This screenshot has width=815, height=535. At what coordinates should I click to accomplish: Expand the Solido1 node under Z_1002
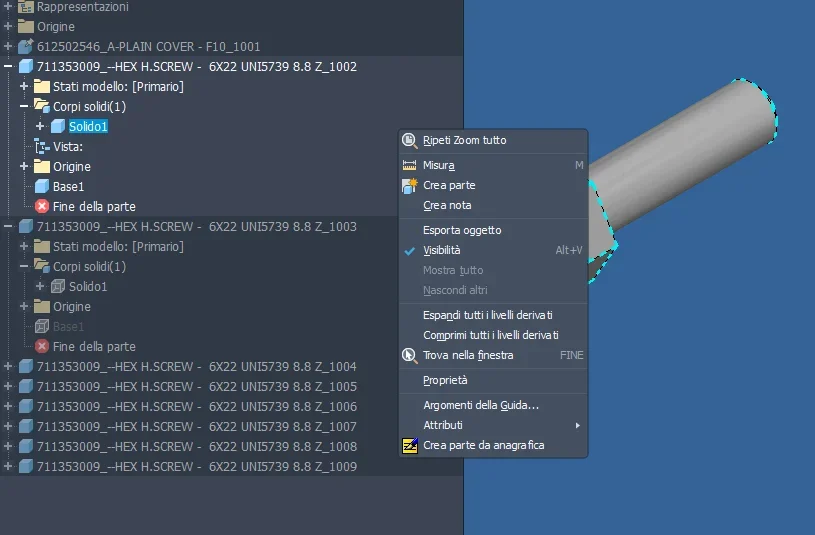pos(40,126)
